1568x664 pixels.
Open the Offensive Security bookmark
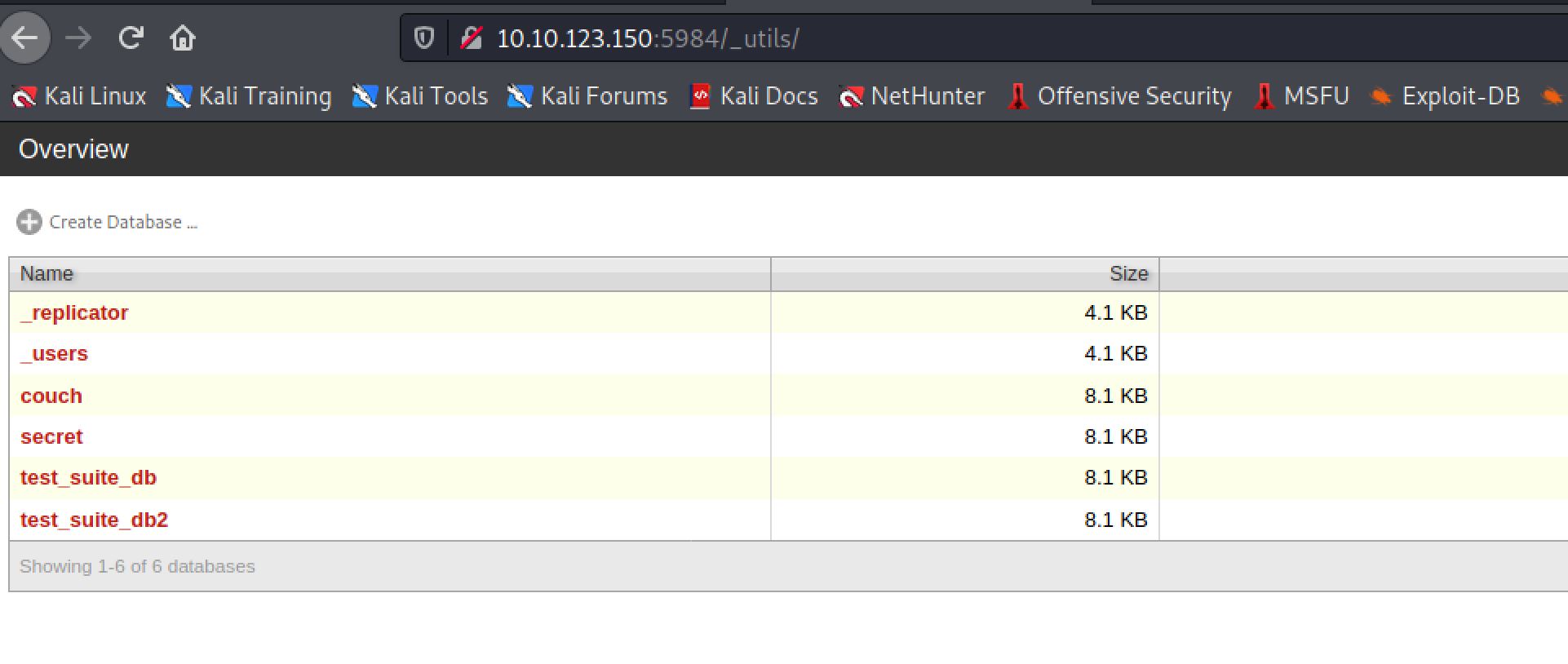1119,96
